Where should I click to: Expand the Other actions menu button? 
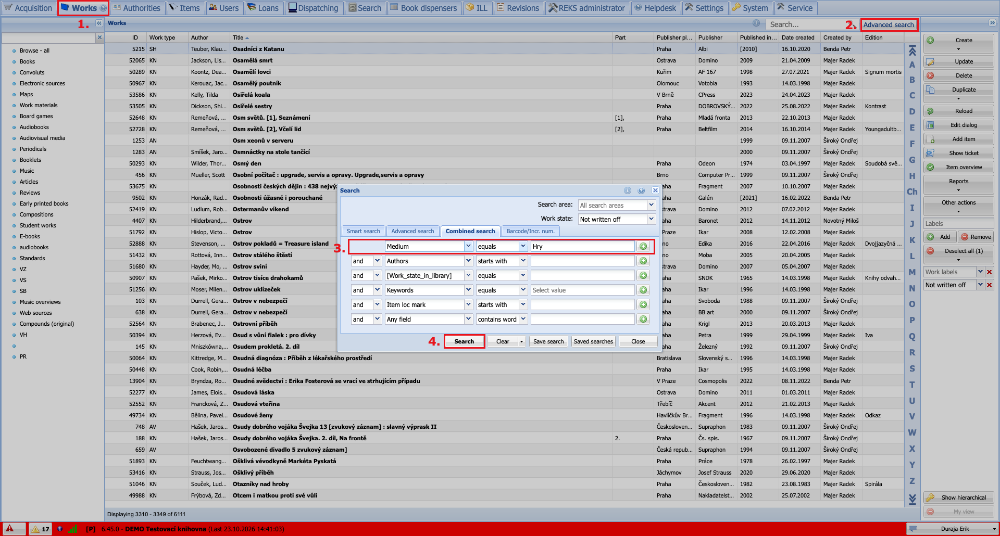point(959,205)
